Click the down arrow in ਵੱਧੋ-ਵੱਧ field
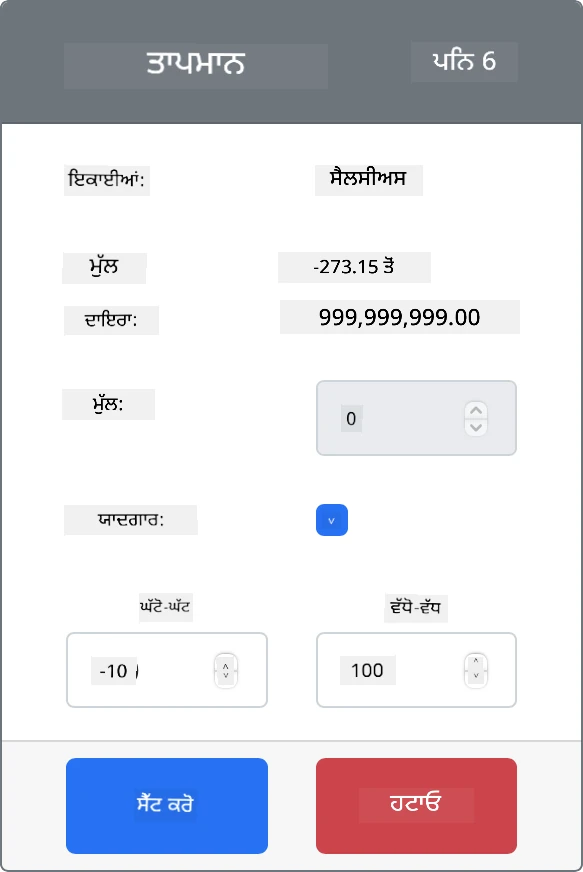Screen dimensions: 583x872 [476, 676]
